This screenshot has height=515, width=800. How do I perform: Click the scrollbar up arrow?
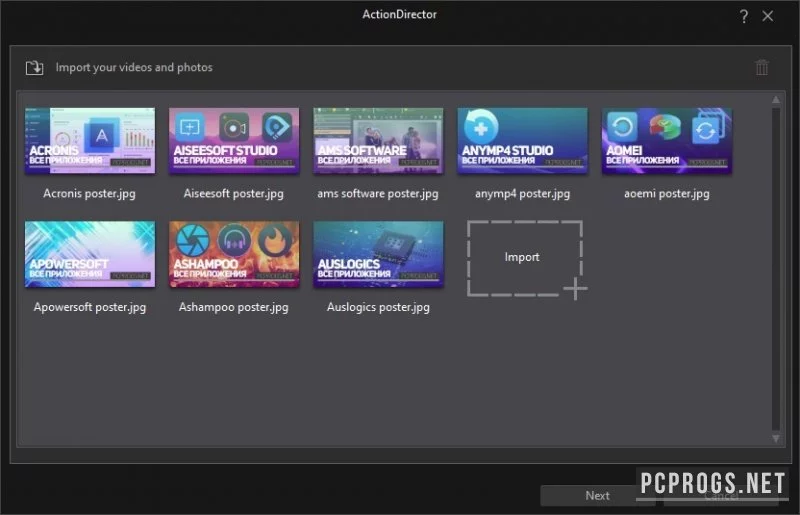pos(776,100)
